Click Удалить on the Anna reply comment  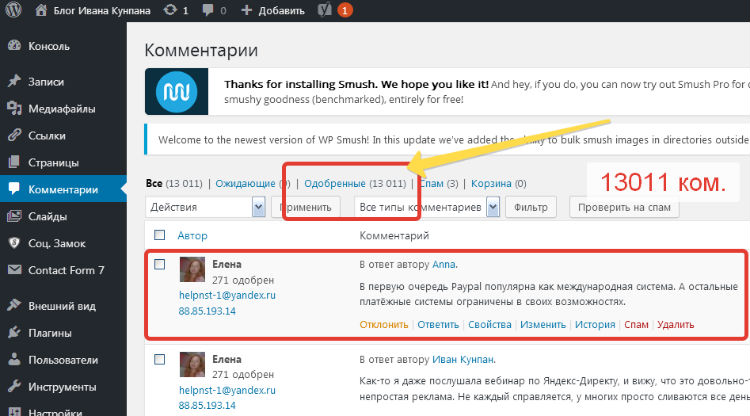tap(675, 324)
